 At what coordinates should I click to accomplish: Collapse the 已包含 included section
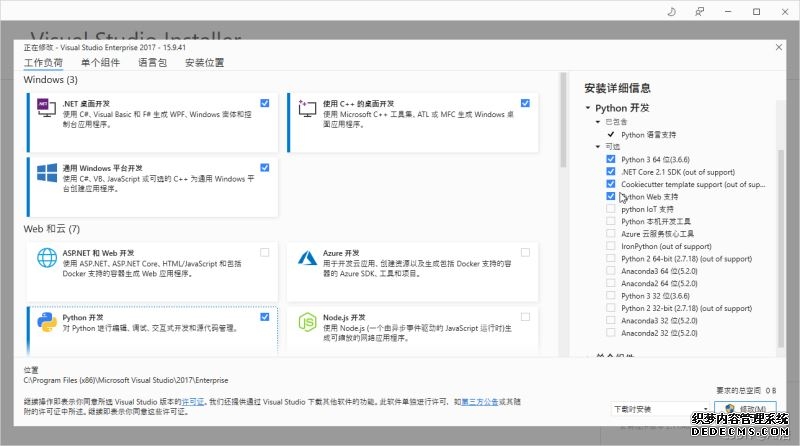[x=598, y=121]
